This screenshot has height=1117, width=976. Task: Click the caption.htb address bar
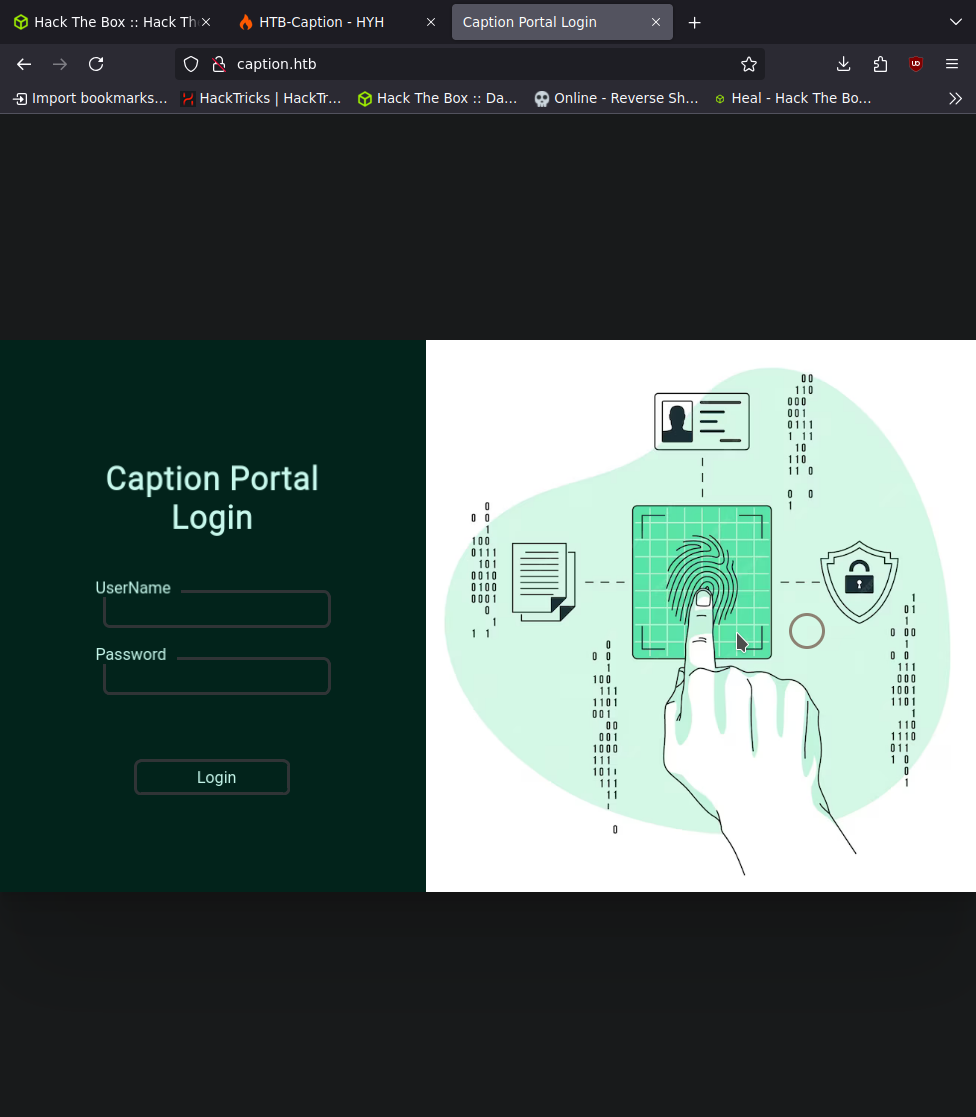tap(480, 64)
